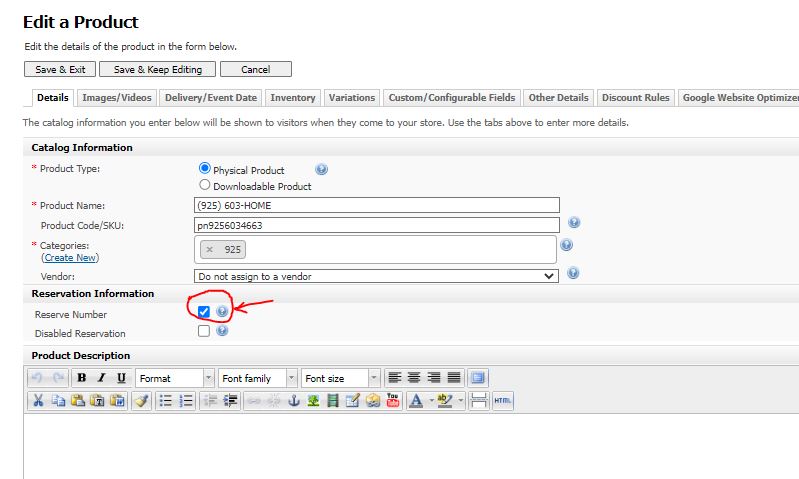This screenshot has height=479, width=799.
Task: Uncheck the Reserve Number checkbox
Action: 204,311
